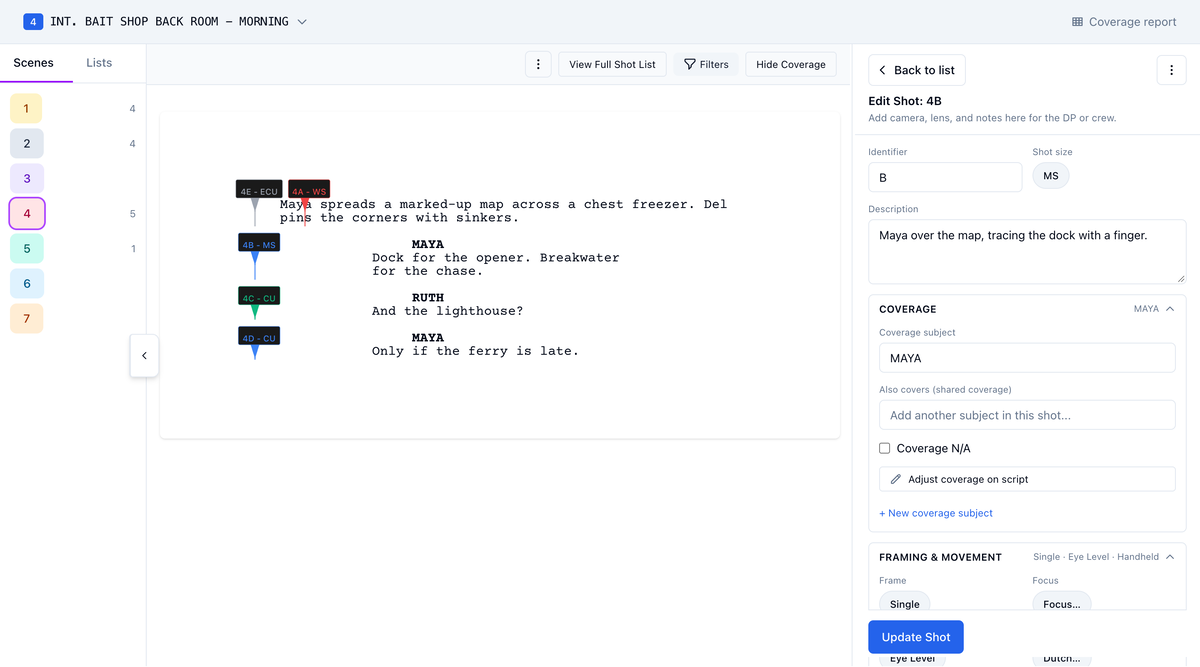Select the 4A - WS shot marker
Image resolution: width=1200 pixels, height=667 pixels.
(x=308, y=190)
